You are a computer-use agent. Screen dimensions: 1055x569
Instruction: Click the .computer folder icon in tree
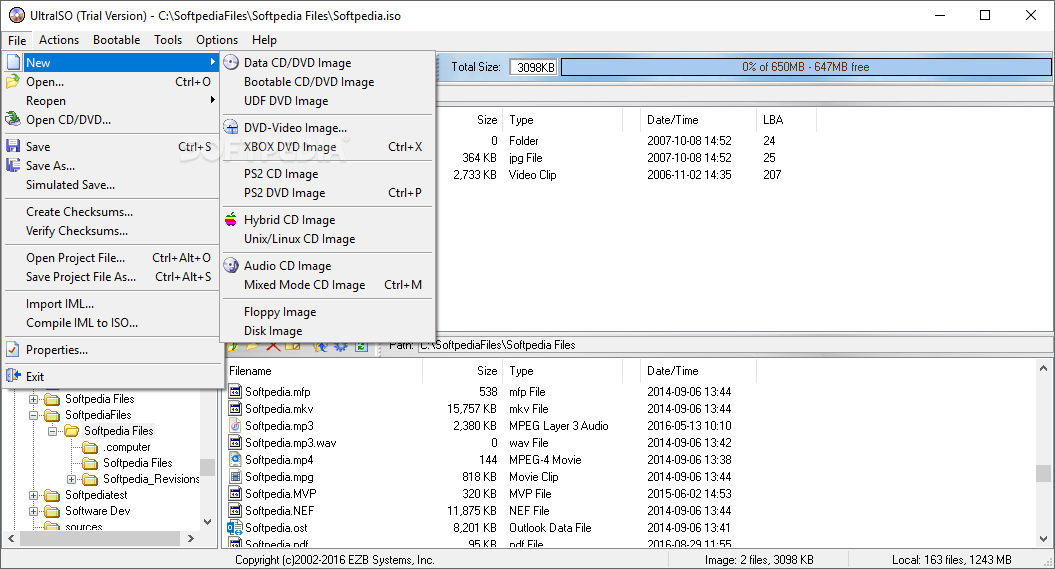coord(90,447)
